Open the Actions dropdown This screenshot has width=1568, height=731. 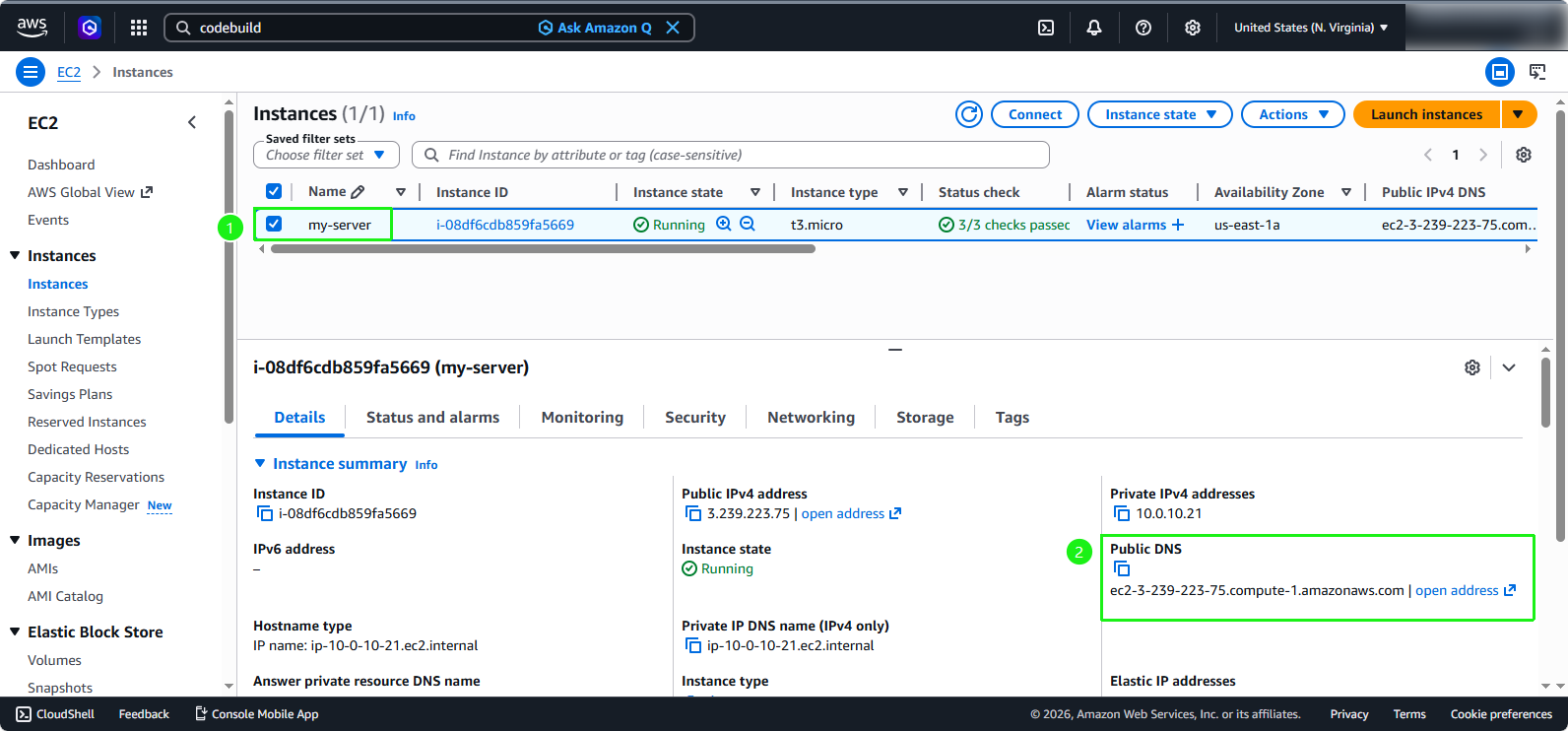pyautogui.click(x=1293, y=114)
